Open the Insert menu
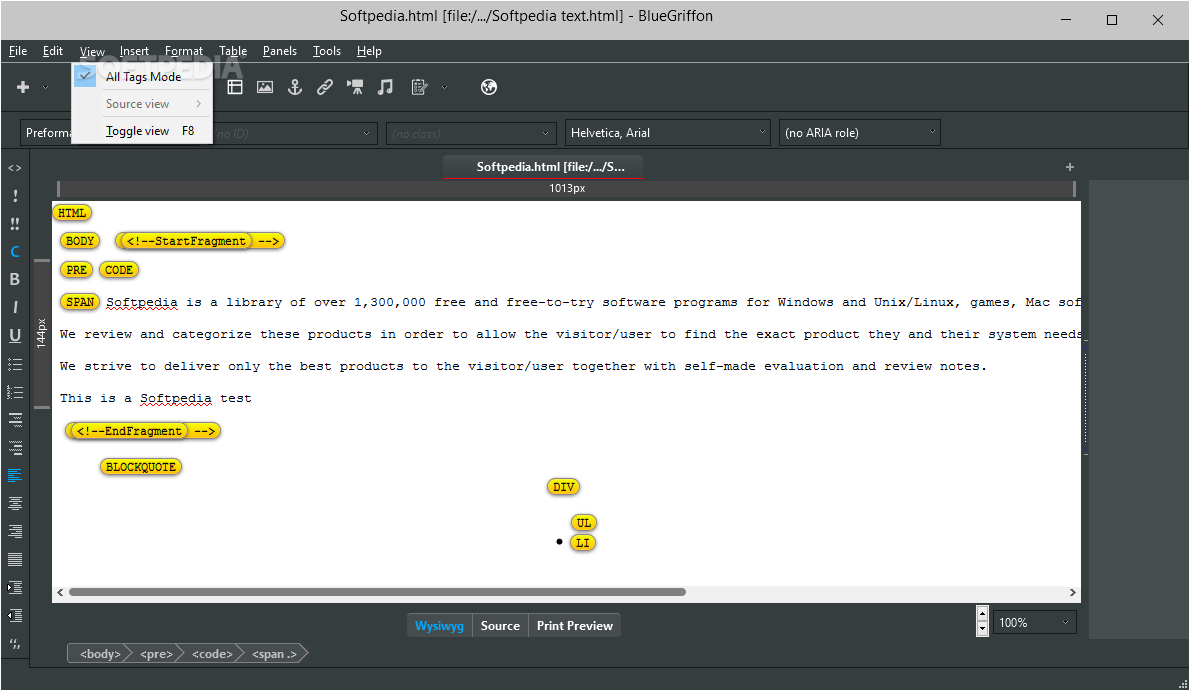The height and width of the screenshot is (691, 1190). [x=134, y=51]
